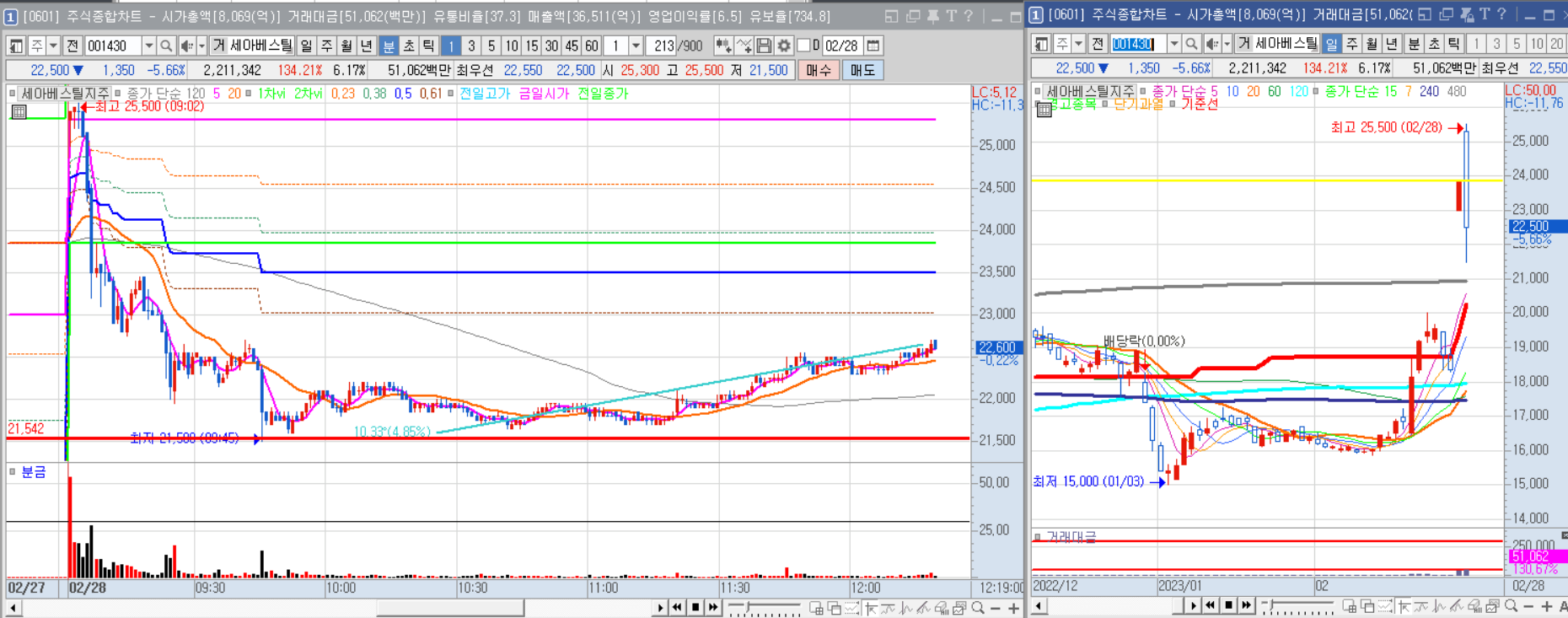The width and height of the screenshot is (1568, 618).
Task: Open chart settings gear in left window
Action: [x=784, y=46]
